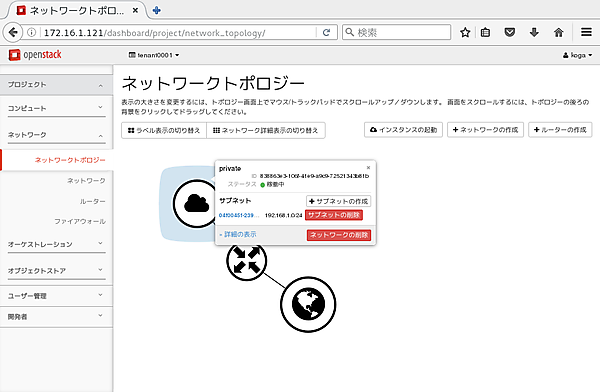Click the red ネットワークの削除 button

(339, 235)
